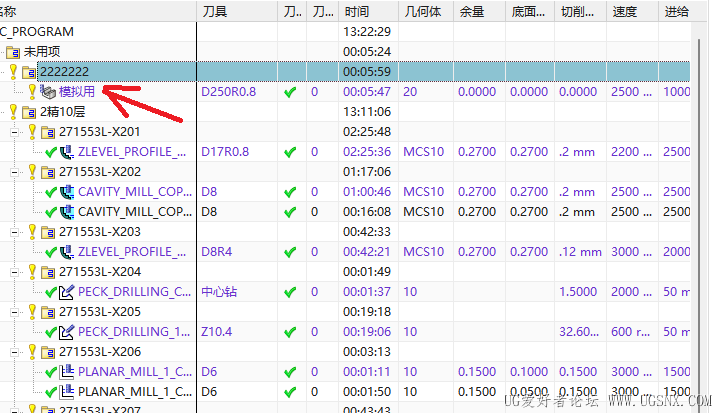Select the purple CAVITY_MILL_COP... operation name

135,192
